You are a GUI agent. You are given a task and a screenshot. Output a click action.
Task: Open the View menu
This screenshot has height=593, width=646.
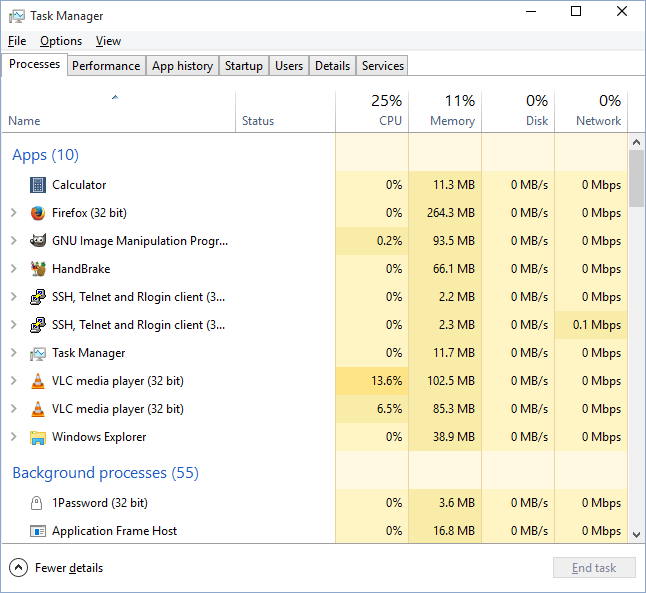(x=108, y=41)
